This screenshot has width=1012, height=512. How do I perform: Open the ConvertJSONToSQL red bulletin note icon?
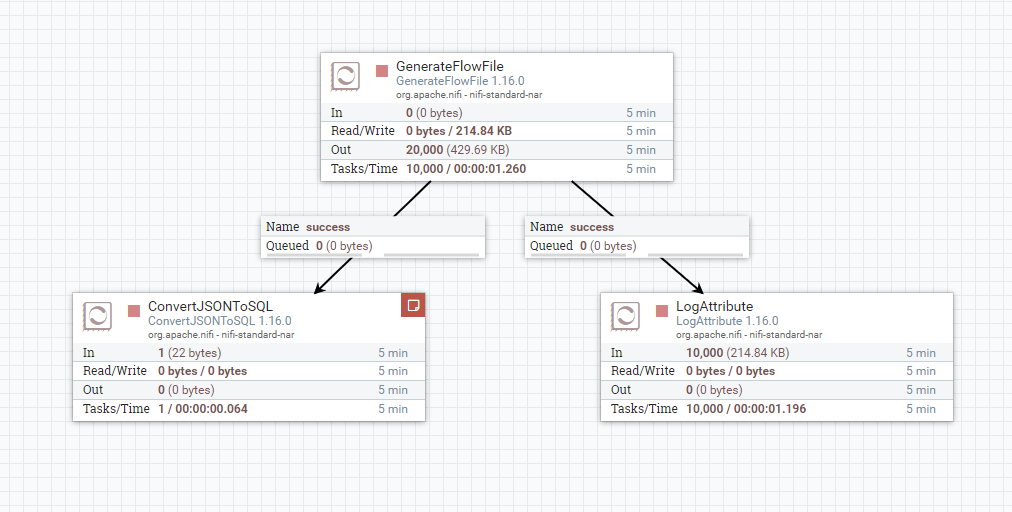click(x=413, y=305)
